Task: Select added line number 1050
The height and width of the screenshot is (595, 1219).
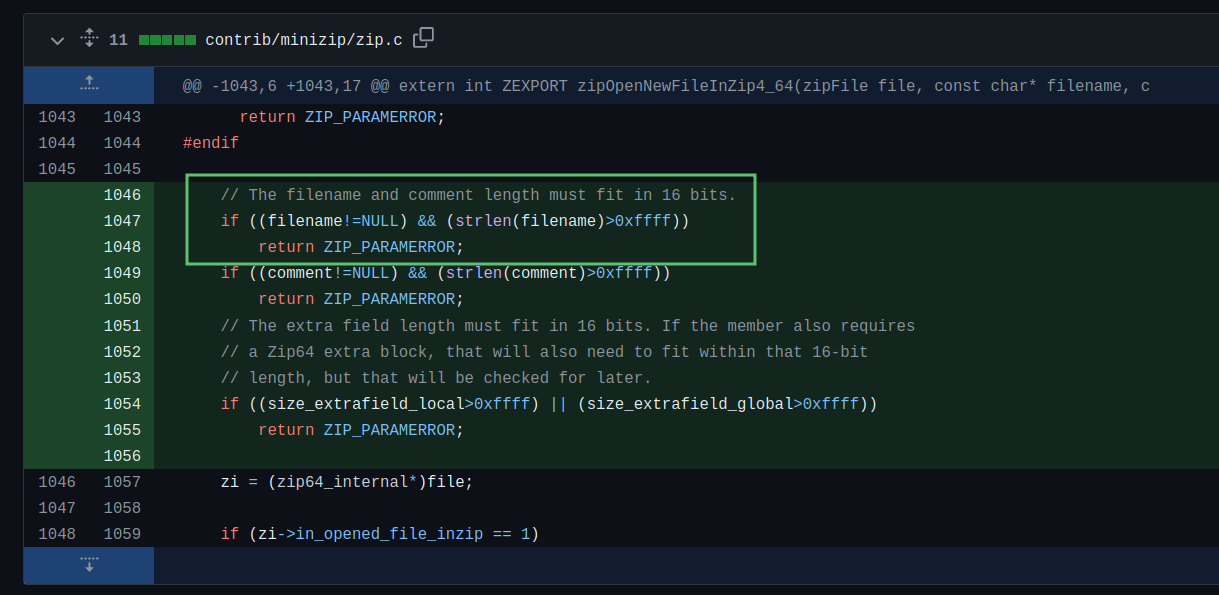Action: tap(122, 299)
